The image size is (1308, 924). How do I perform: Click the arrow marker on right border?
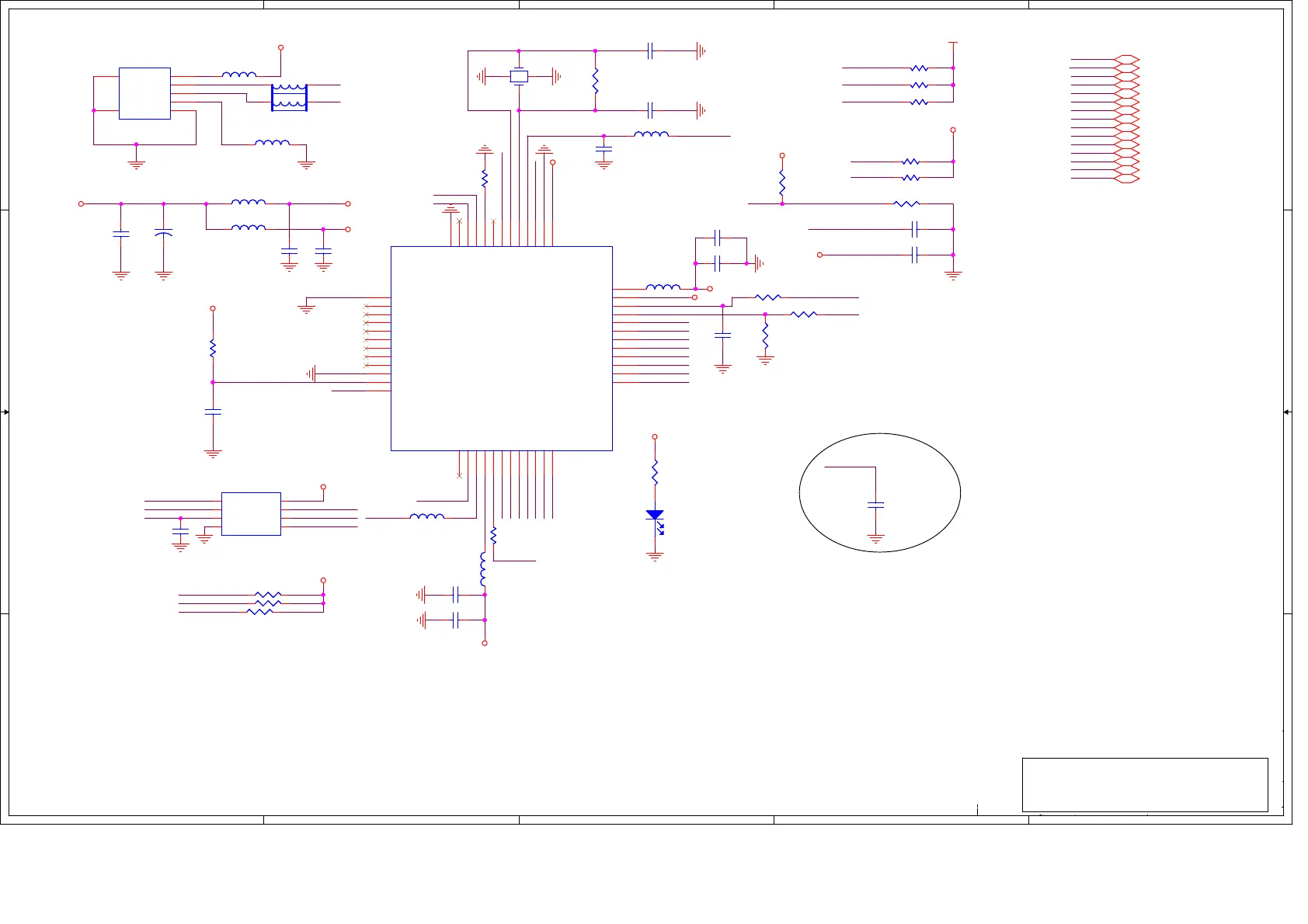[1287, 412]
